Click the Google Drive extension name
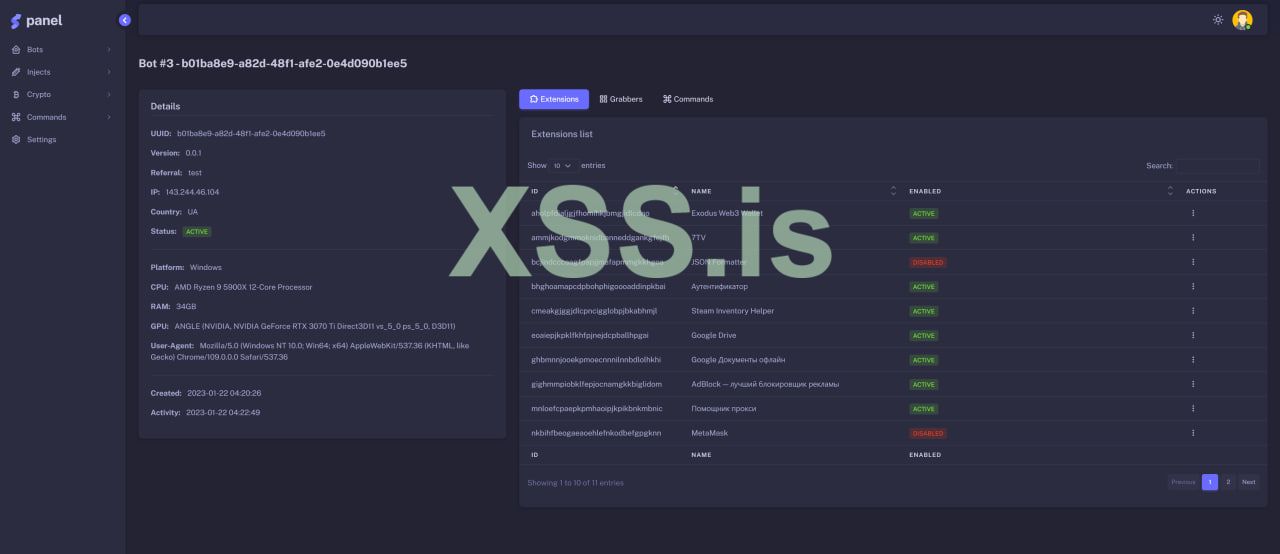The image size is (1280, 554). [x=713, y=335]
